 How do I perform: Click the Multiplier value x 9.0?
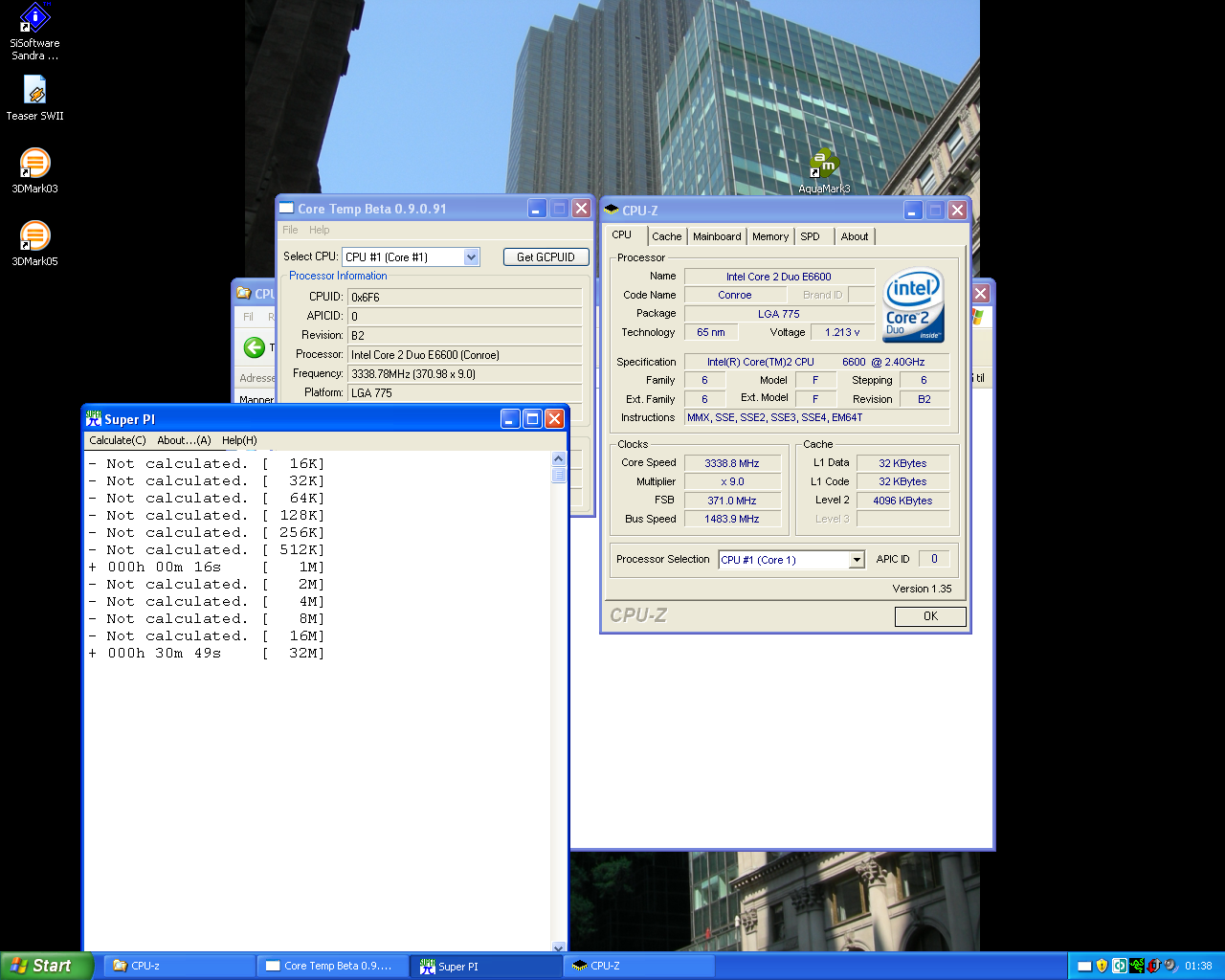click(732, 481)
